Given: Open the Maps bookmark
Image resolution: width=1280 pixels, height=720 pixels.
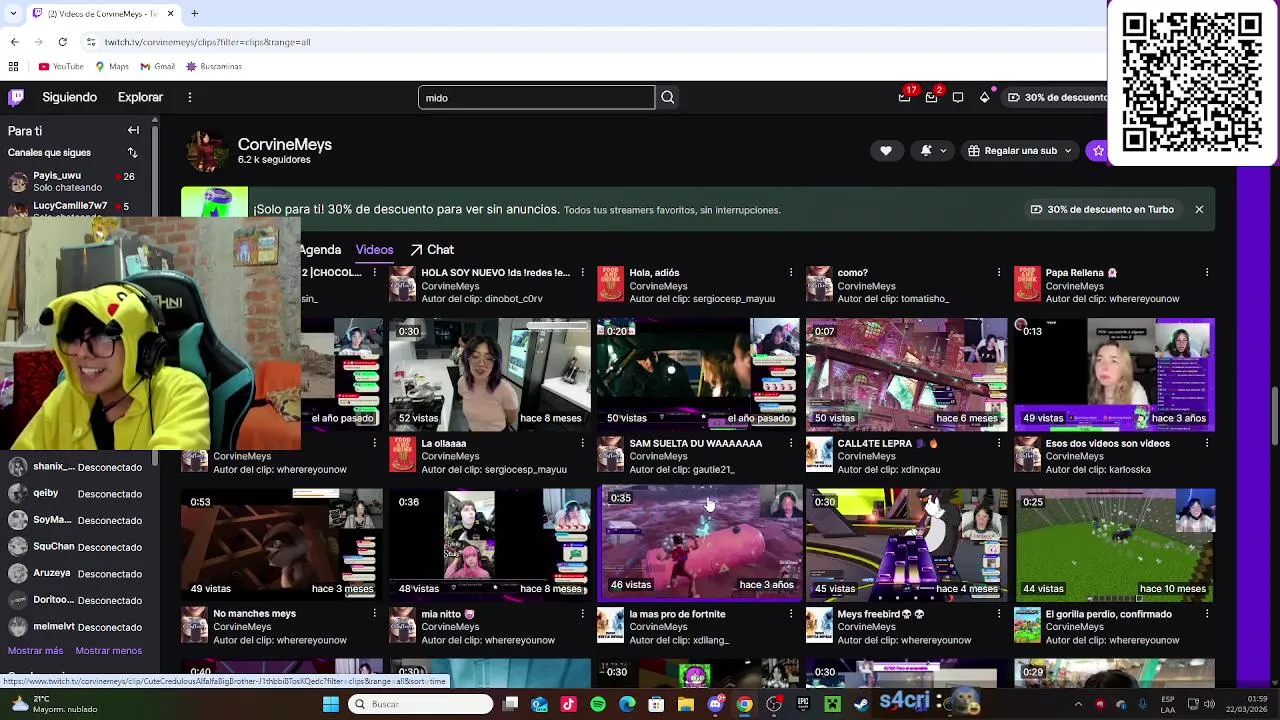Looking at the screenshot, I should pyautogui.click(x=112, y=67).
